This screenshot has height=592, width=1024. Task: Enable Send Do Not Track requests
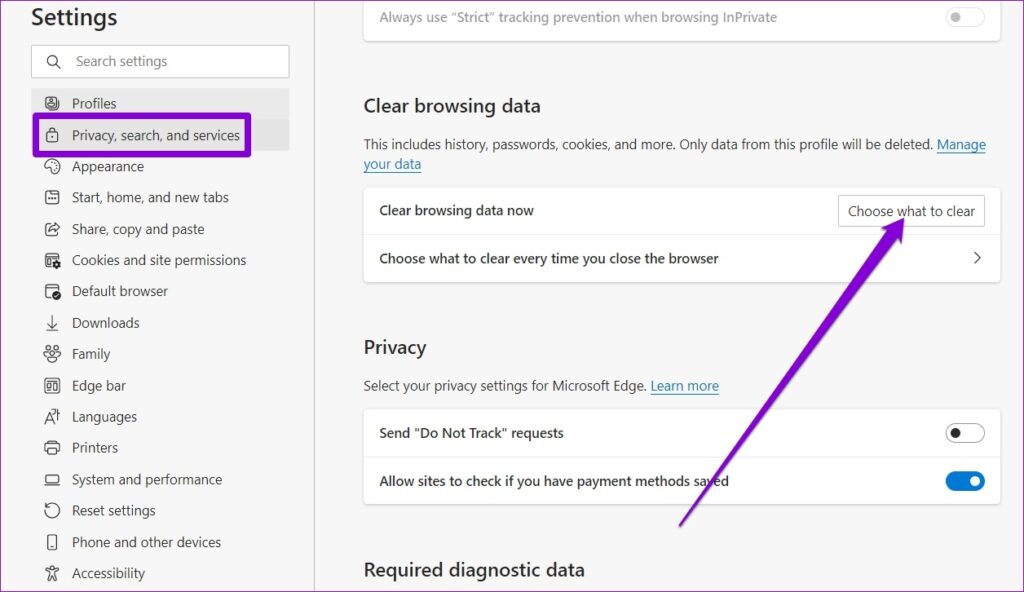(965, 432)
